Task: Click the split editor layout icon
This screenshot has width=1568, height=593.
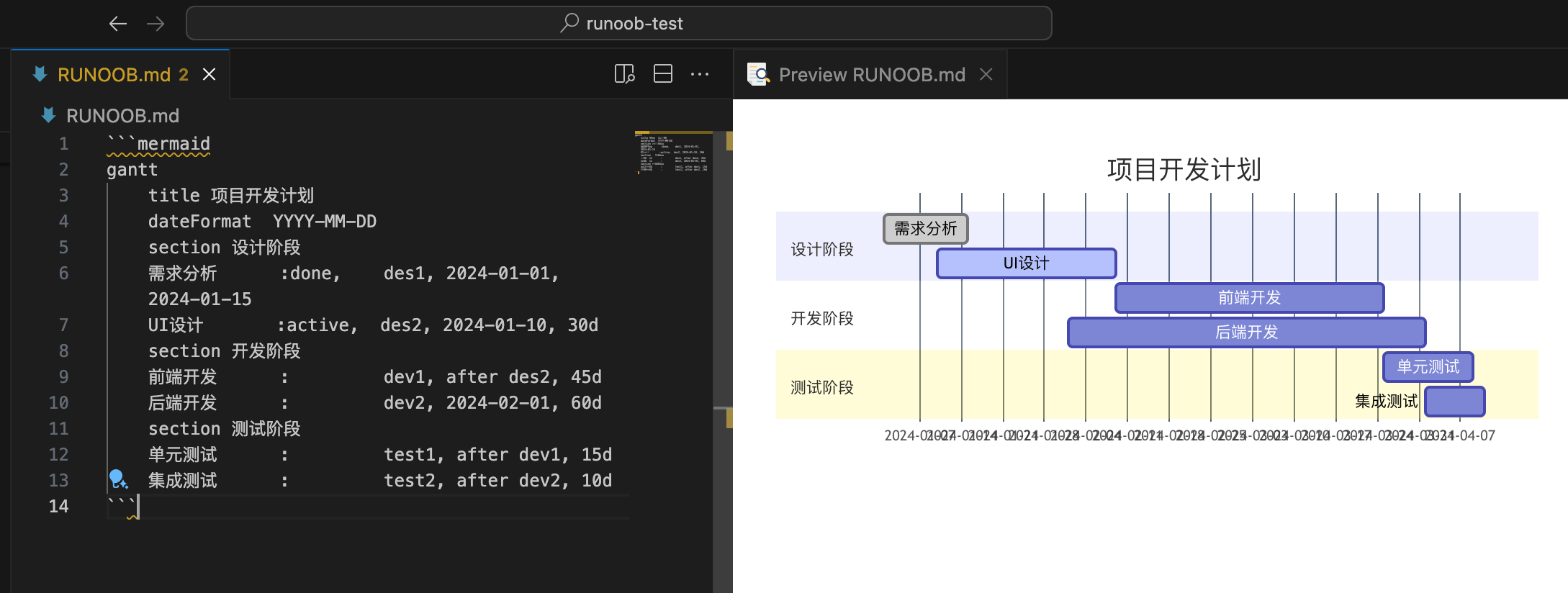Action: point(662,74)
